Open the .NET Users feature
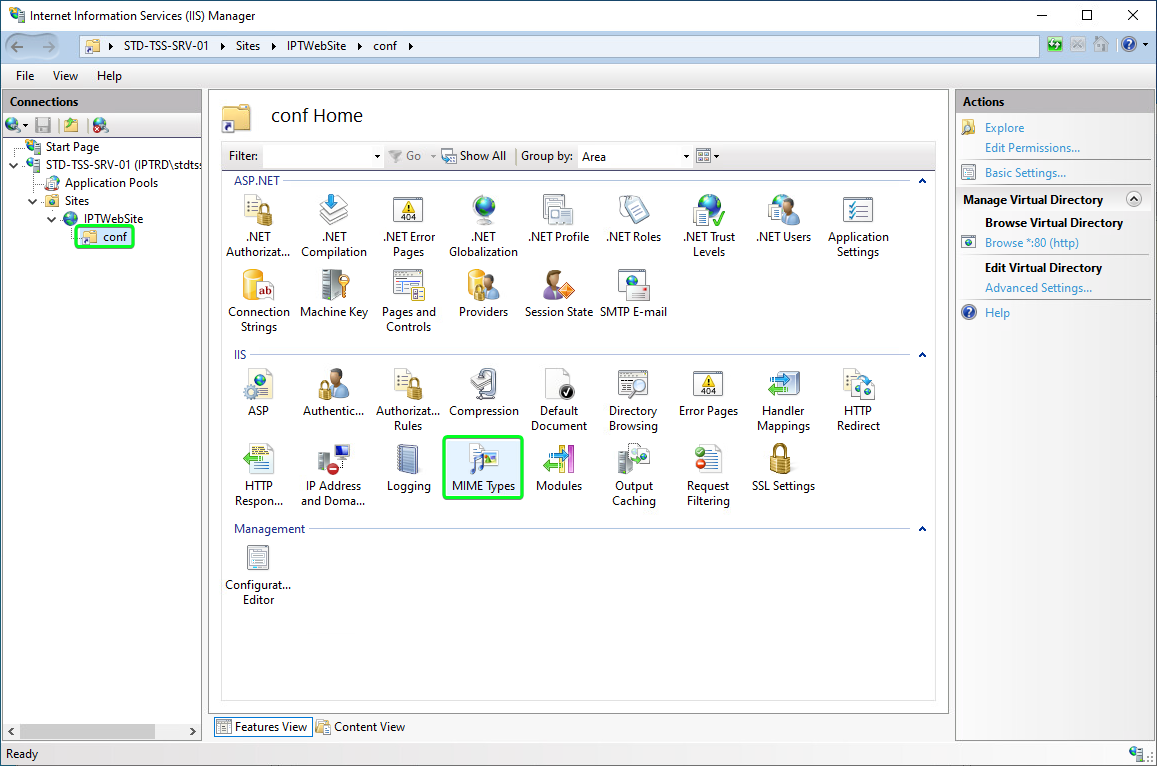The height and width of the screenshot is (766, 1157). 783,219
